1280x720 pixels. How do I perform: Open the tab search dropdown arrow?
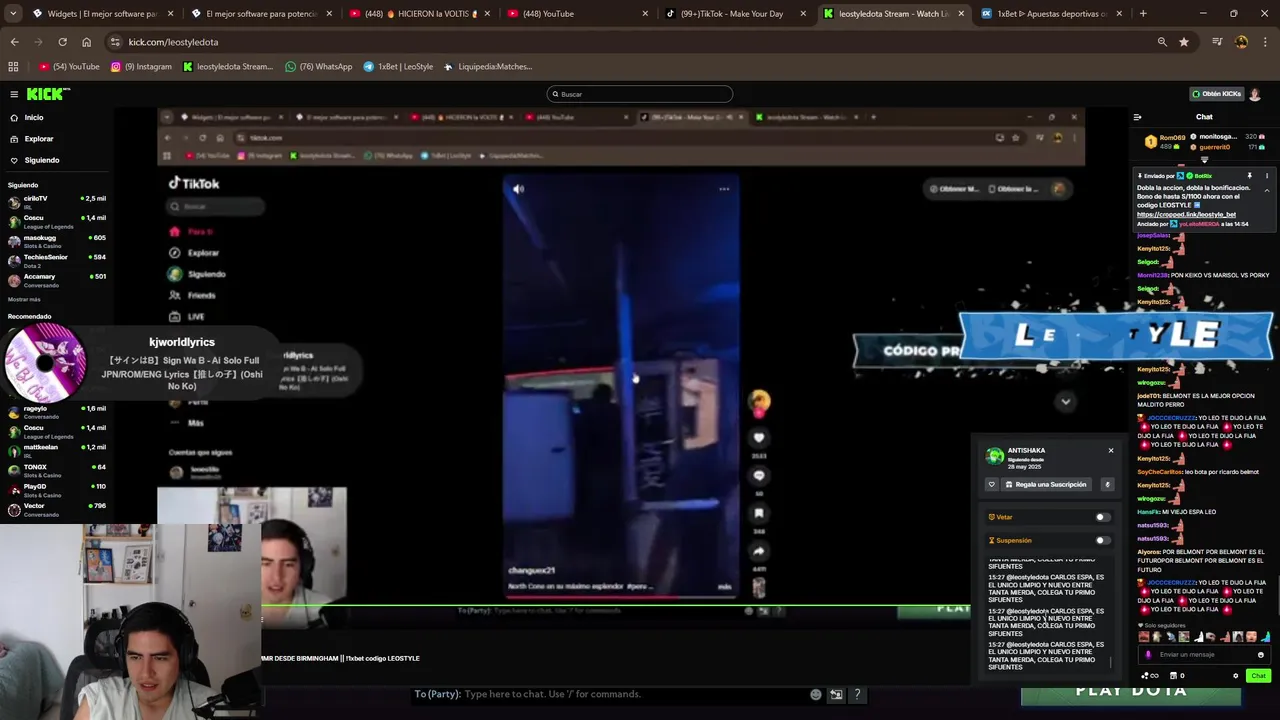pos(13,14)
